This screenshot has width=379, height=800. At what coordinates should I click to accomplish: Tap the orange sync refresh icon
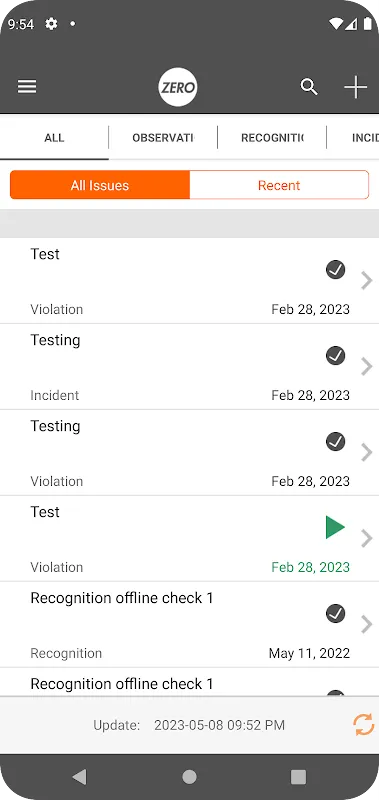coord(364,725)
